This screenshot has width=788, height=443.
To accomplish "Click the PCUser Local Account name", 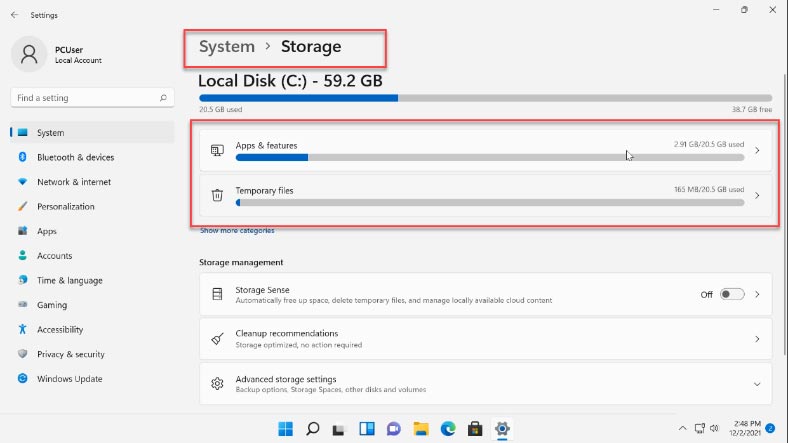I will coord(78,54).
